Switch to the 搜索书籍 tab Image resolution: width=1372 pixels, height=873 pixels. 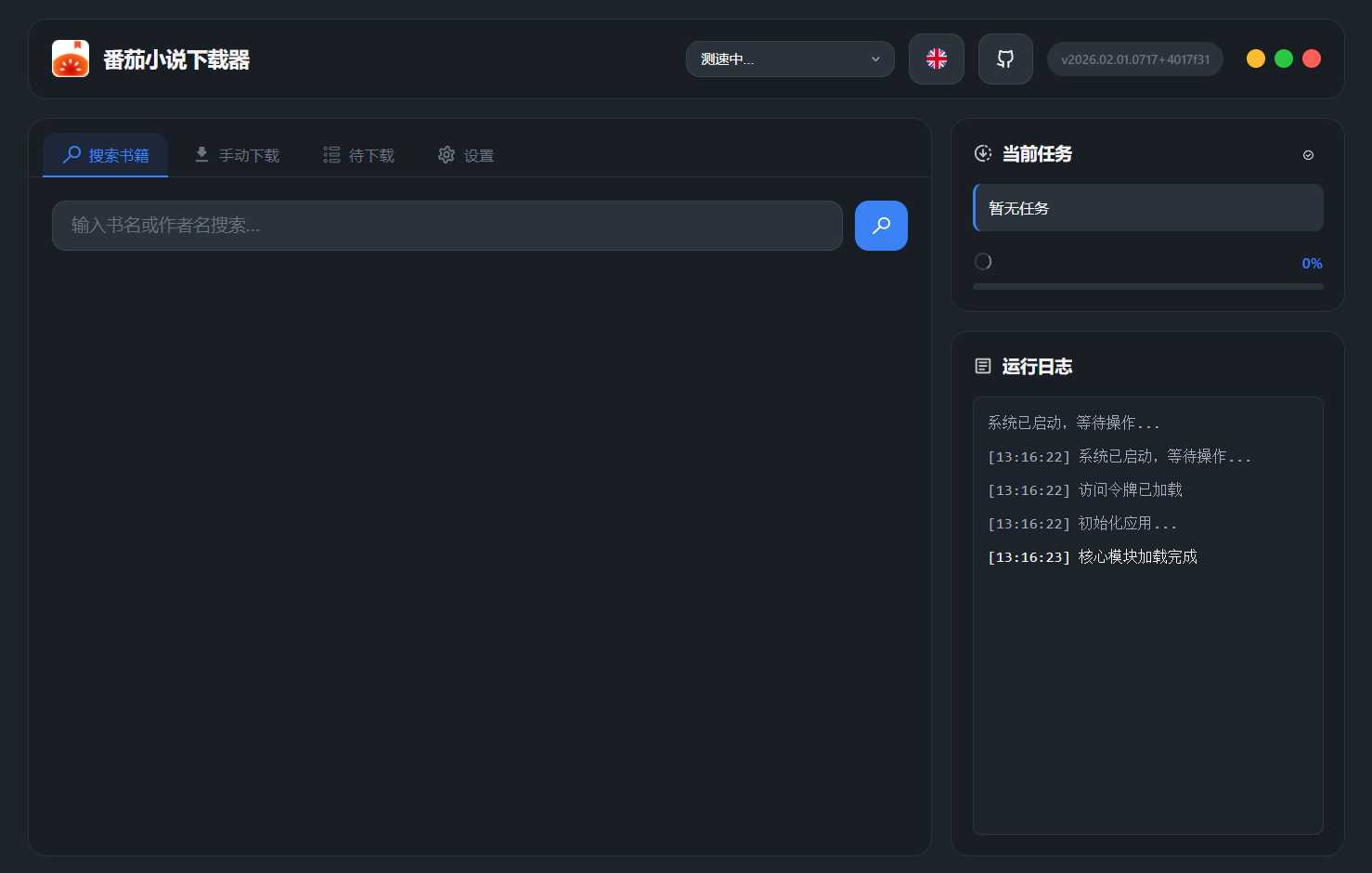pyautogui.click(x=106, y=155)
